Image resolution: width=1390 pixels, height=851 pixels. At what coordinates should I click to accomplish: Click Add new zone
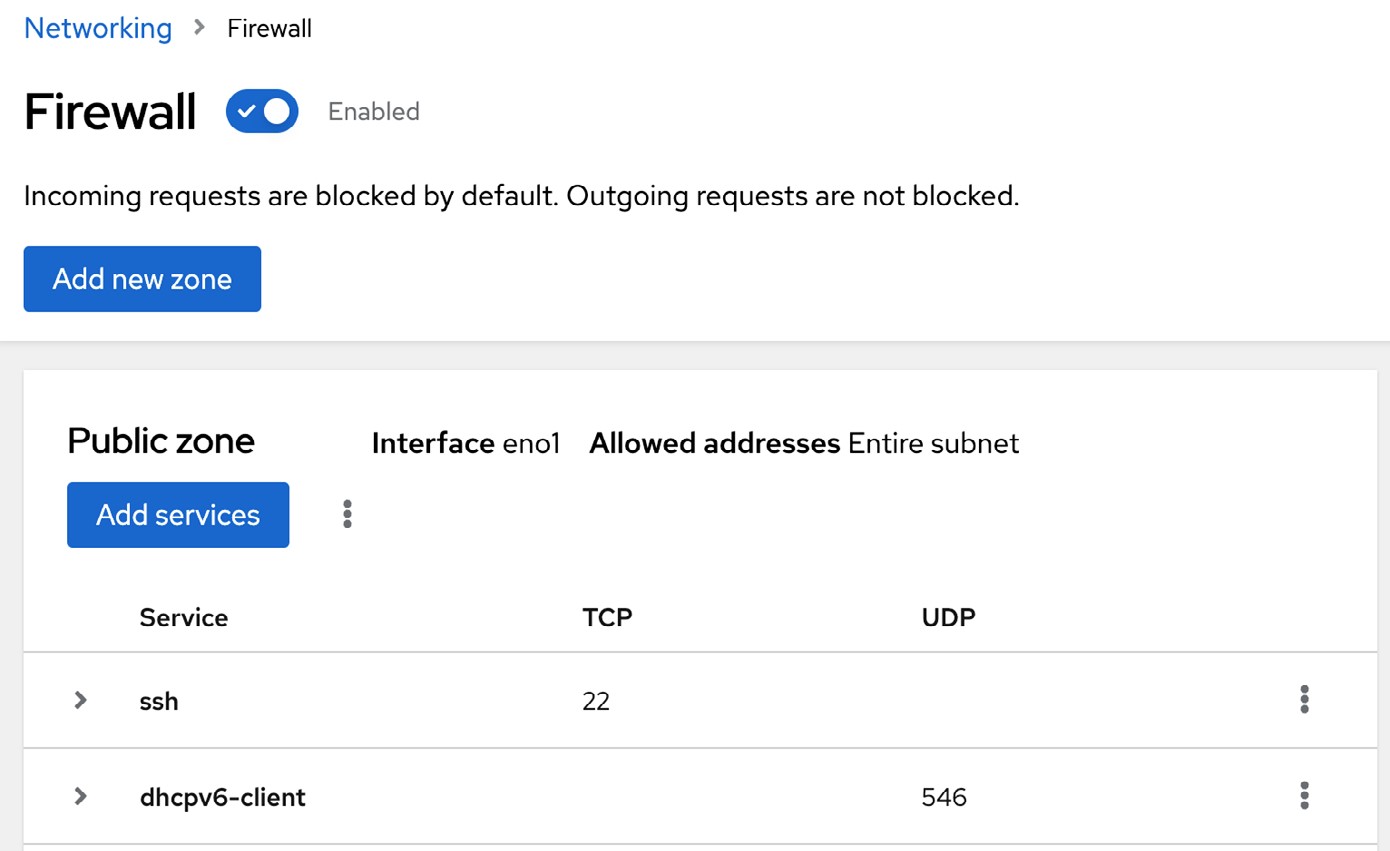[141, 279]
